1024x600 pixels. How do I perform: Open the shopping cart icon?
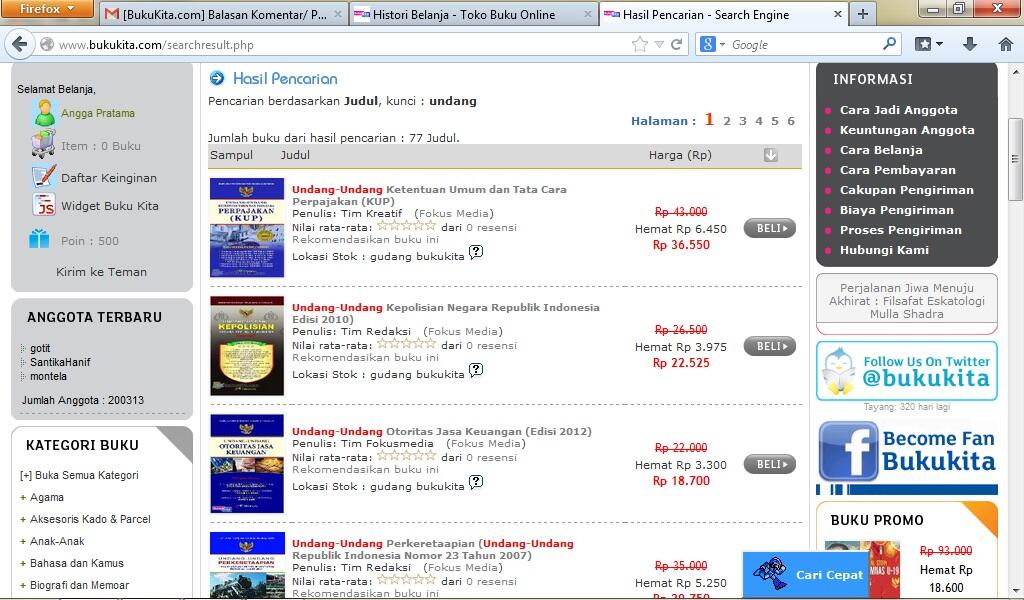point(43,144)
